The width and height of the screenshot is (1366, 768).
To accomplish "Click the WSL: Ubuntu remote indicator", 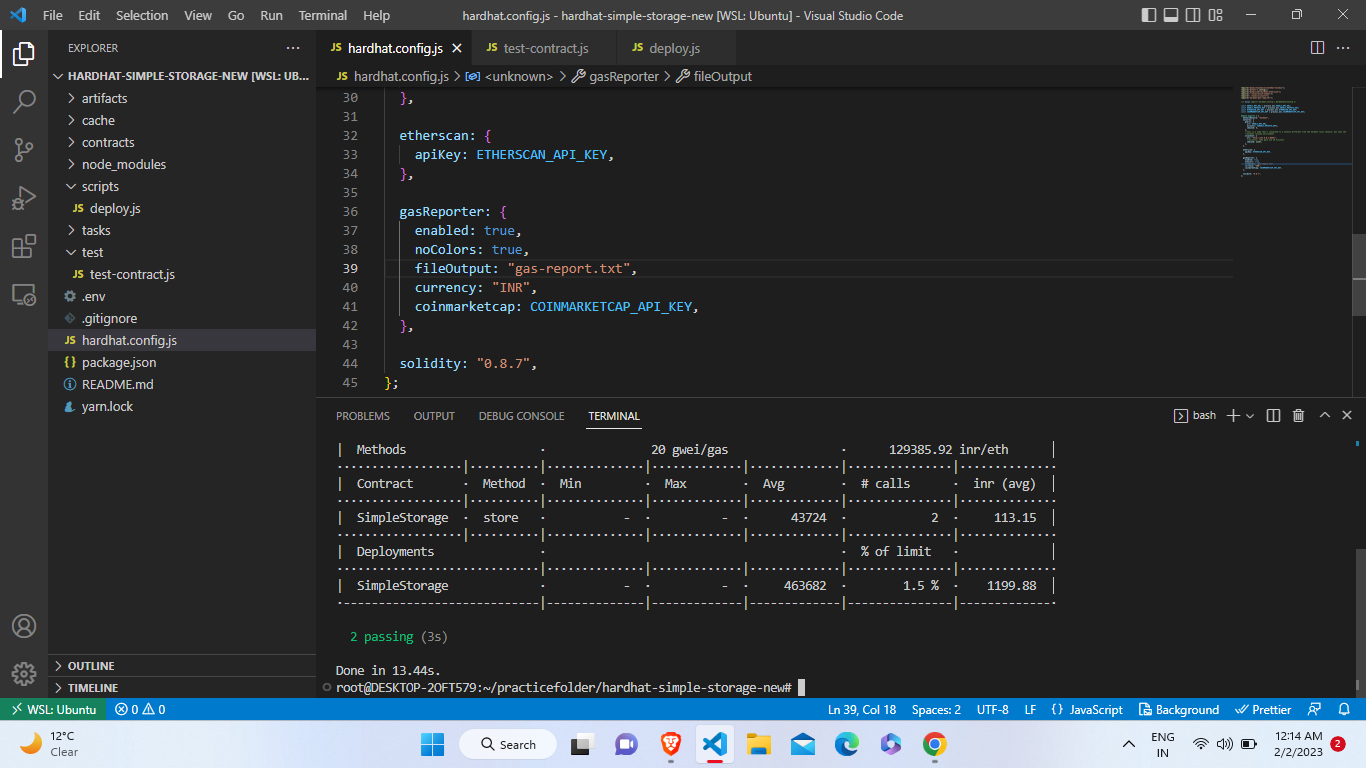I will tap(53, 709).
